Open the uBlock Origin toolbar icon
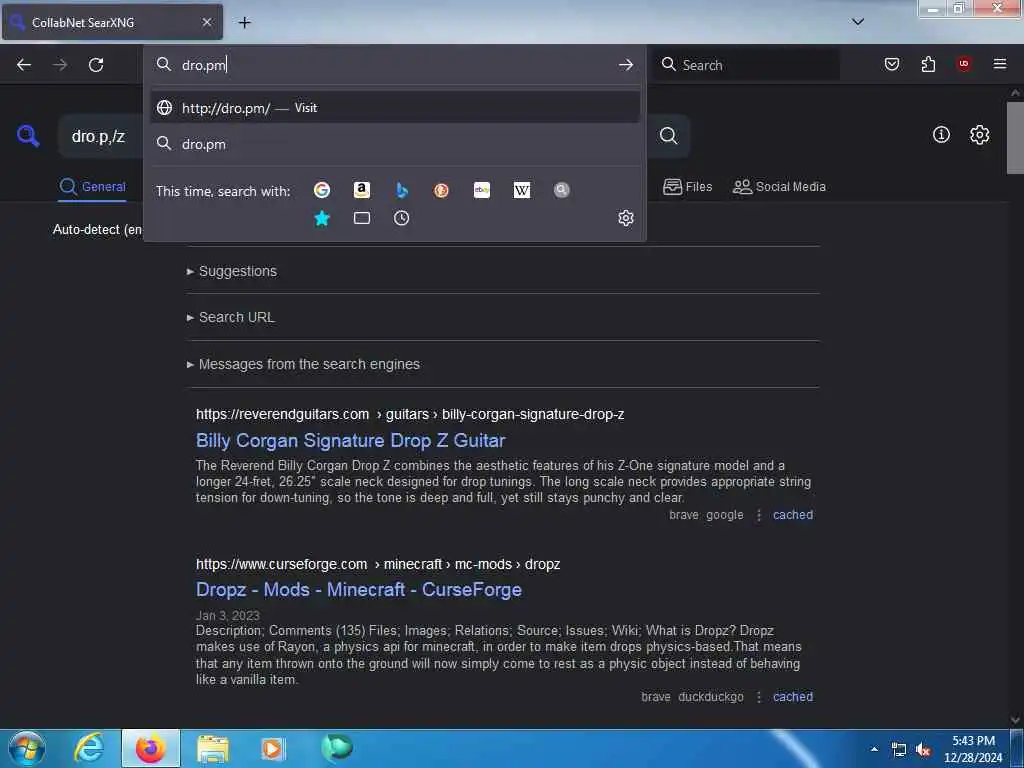Image resolution: width=1024 pixels, height=768 pixels. (x=964, y=64)
